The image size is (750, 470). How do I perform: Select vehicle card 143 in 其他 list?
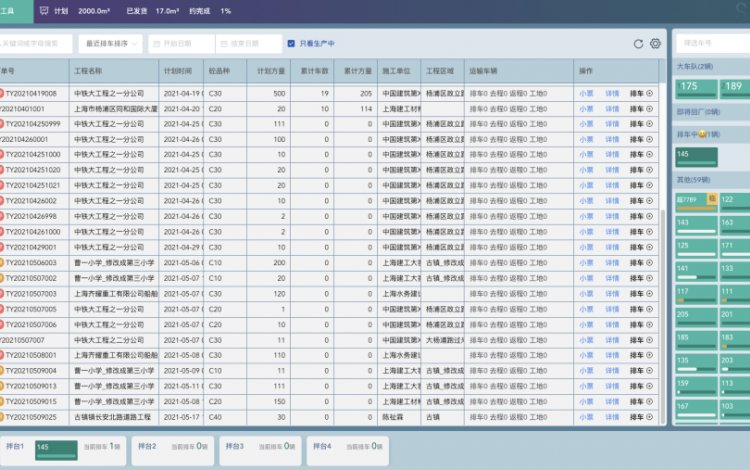[696, 226]
